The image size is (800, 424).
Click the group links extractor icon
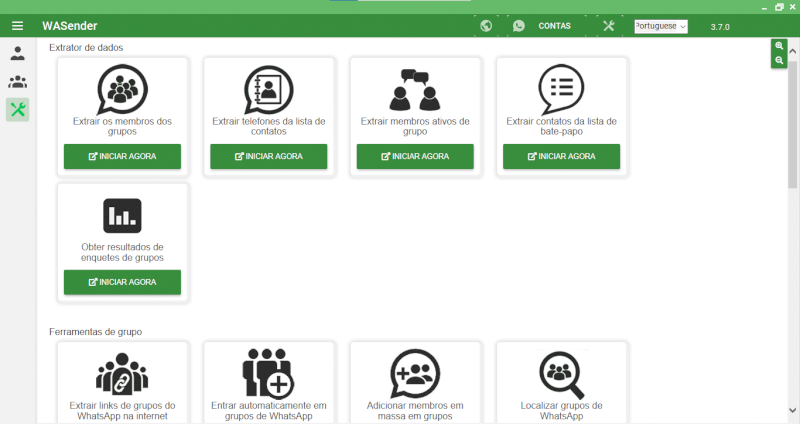coord(122,373)
